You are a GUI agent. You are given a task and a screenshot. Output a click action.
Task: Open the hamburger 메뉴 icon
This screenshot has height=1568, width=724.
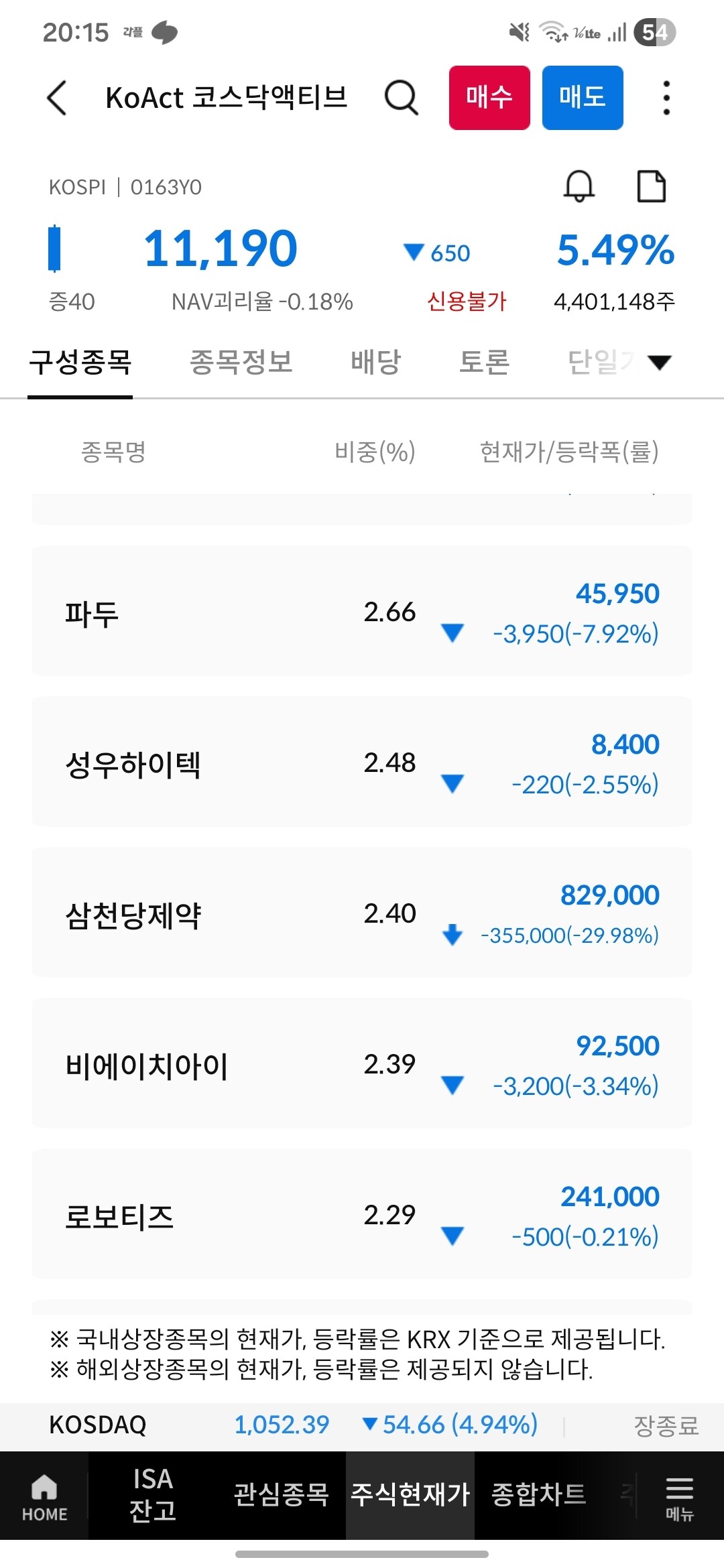point(679,1496)
